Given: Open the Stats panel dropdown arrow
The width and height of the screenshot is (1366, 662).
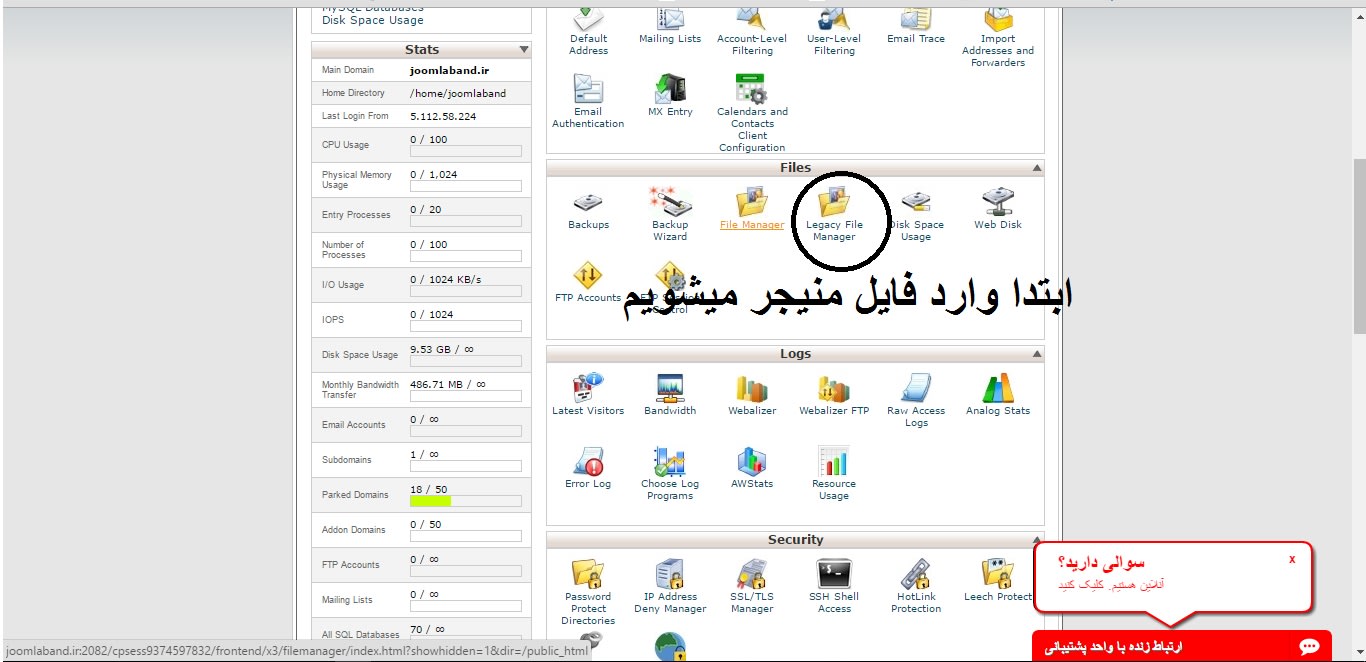Looking at the screenshot, I should (524, 49).
